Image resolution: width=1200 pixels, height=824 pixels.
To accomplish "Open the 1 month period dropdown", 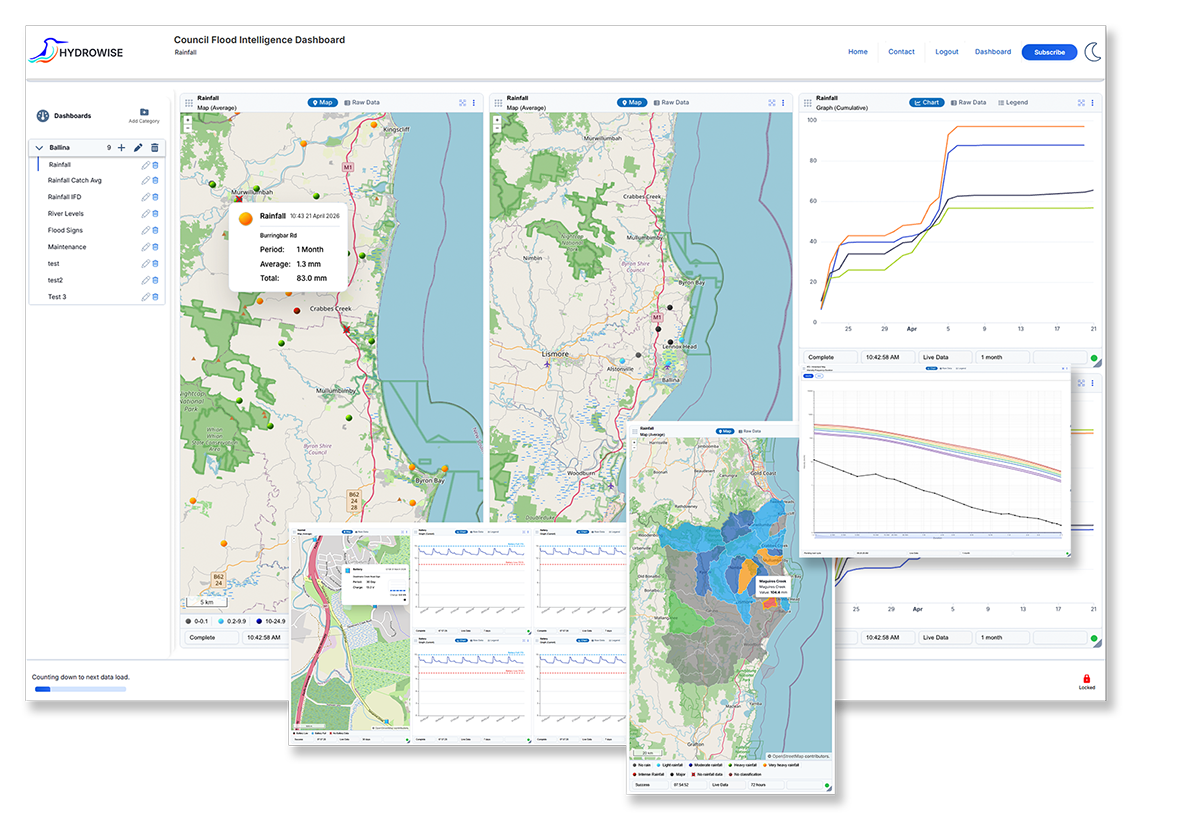I will point(991,356).
